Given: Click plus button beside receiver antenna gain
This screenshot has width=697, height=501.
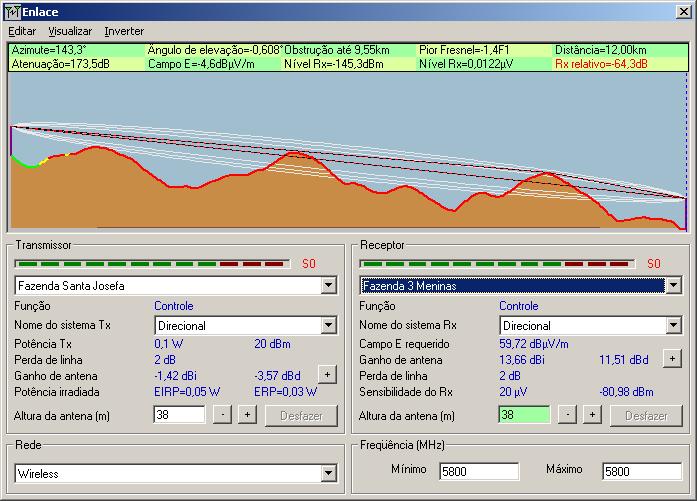Looking at the screenshot, I should pos(671,358).
